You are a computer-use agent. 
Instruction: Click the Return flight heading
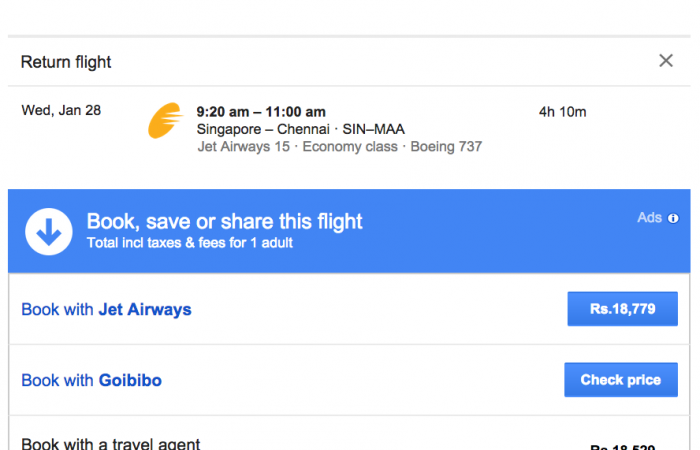coord(66,62)
